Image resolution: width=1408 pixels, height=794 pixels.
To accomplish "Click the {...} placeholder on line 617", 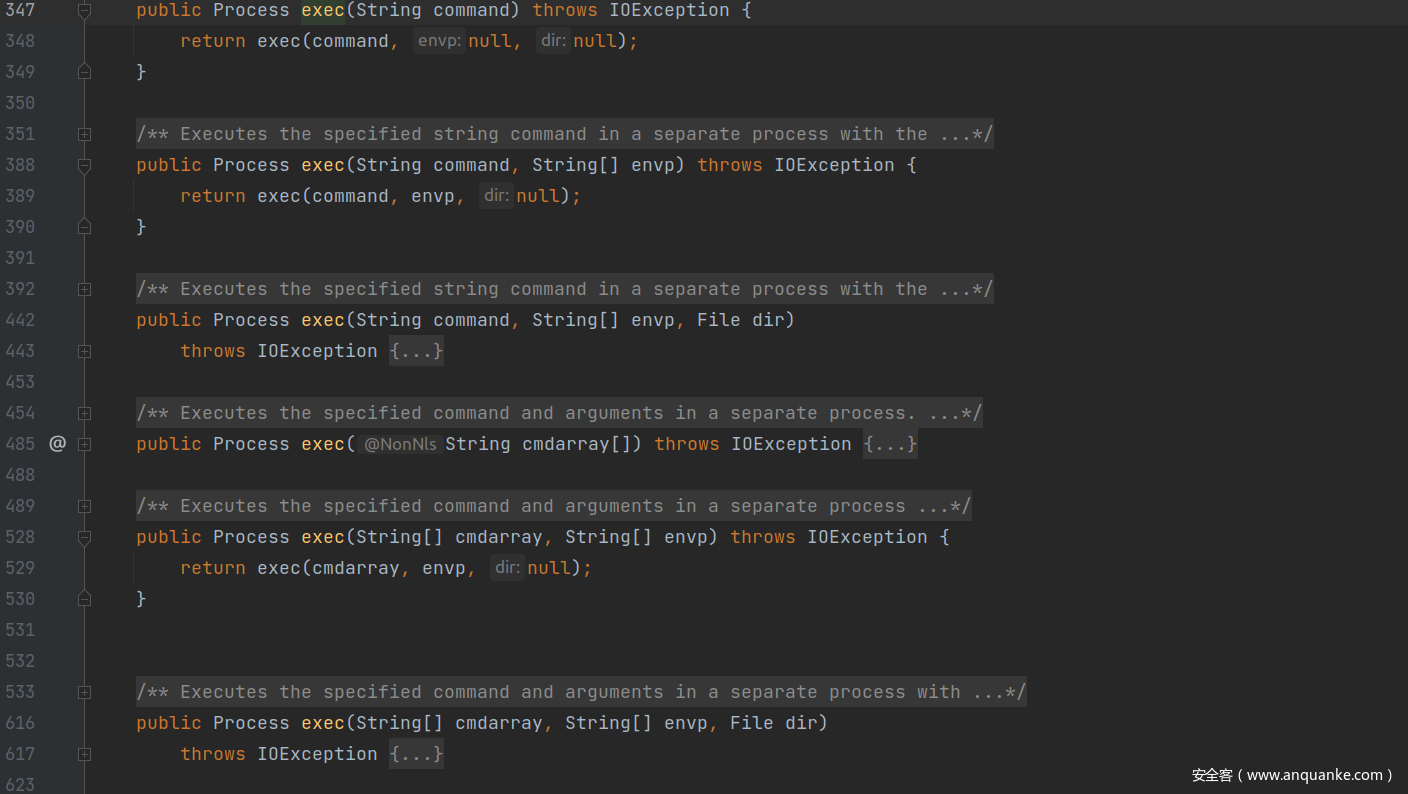I will [416, 754].
